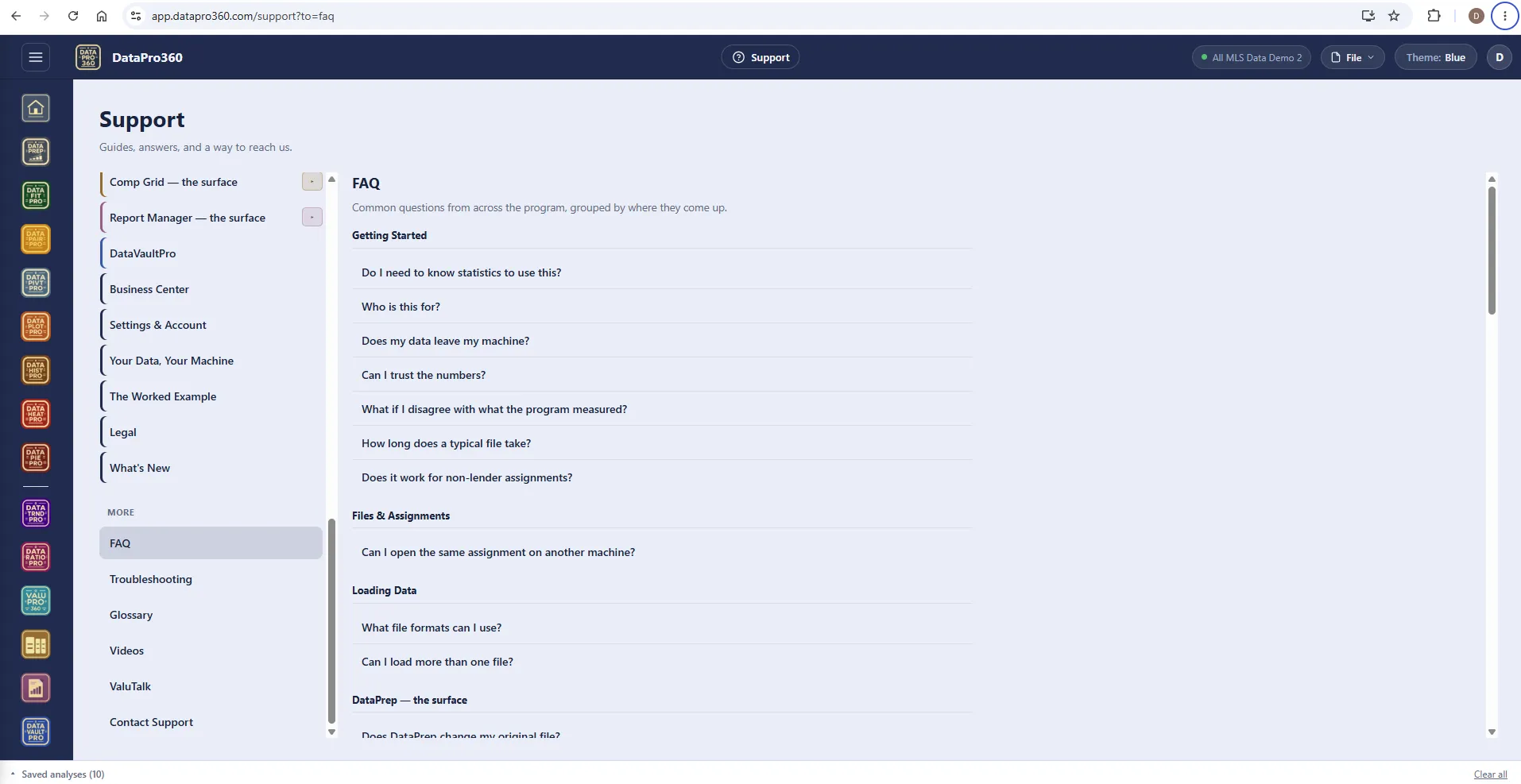Expand the Comp Grid — the surface section

pyautogui.click(x=312, y=182)
